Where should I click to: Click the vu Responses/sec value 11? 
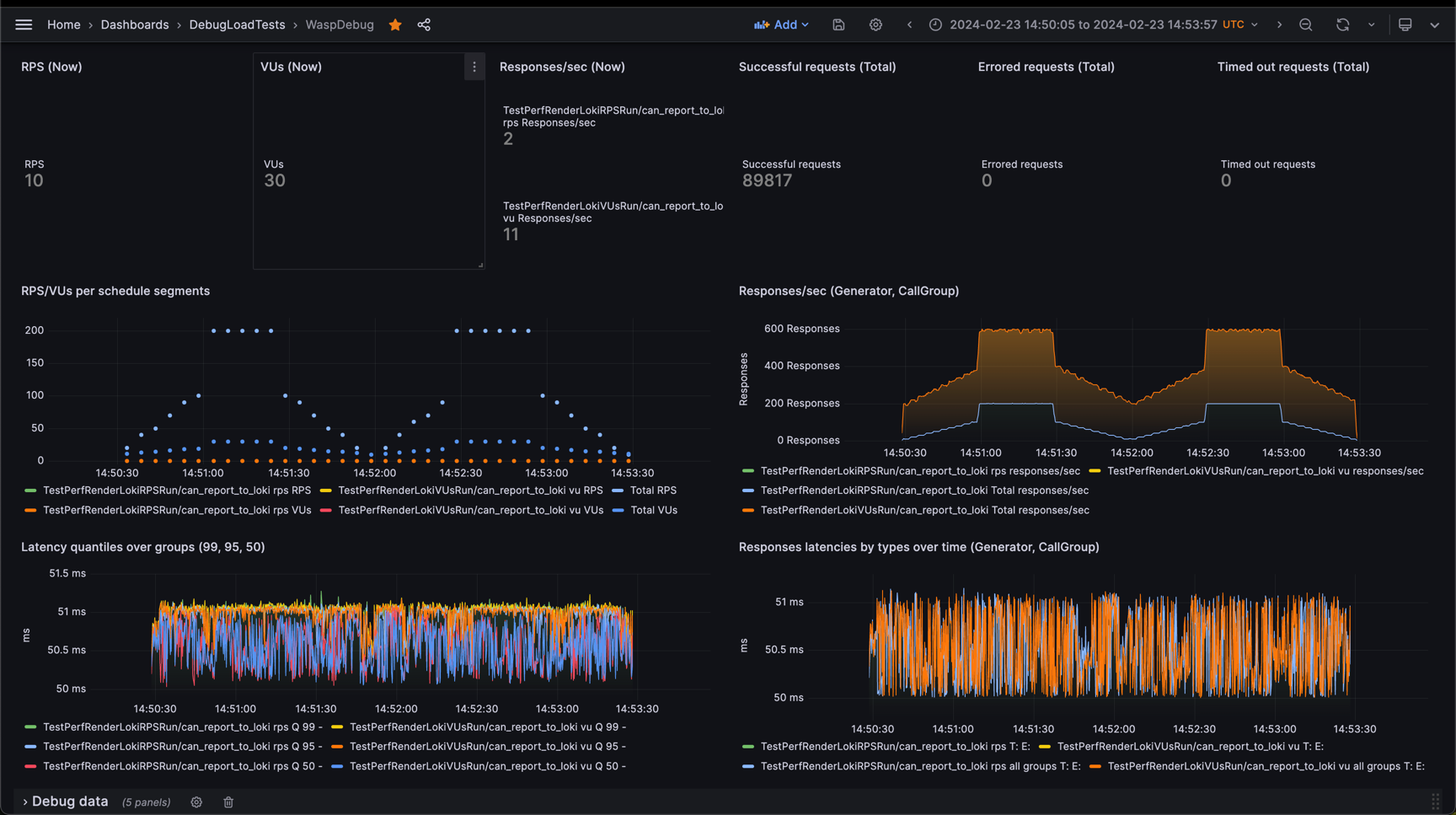pyautogui.click(x=511, y=234)
